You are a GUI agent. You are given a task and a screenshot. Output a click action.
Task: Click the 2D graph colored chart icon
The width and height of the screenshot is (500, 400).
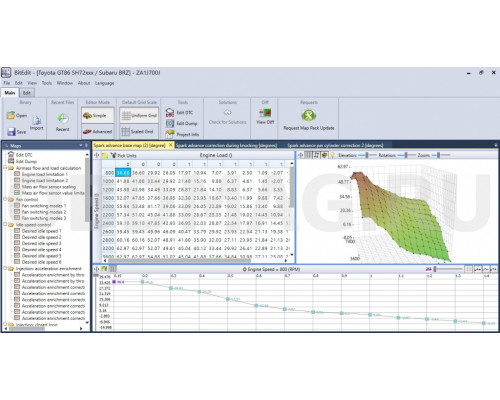coord(104,269)
